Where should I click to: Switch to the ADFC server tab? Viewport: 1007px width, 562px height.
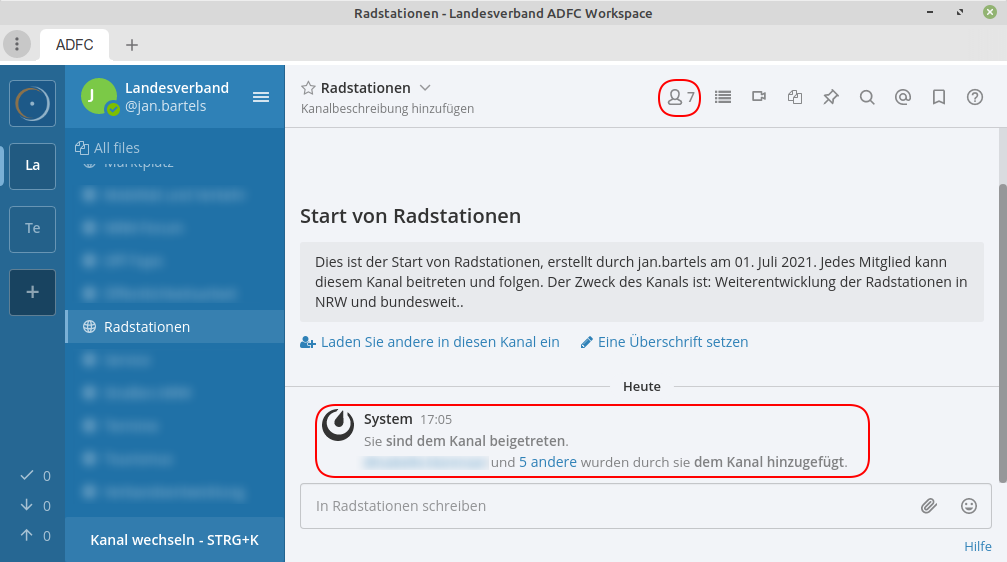(75, 45)
